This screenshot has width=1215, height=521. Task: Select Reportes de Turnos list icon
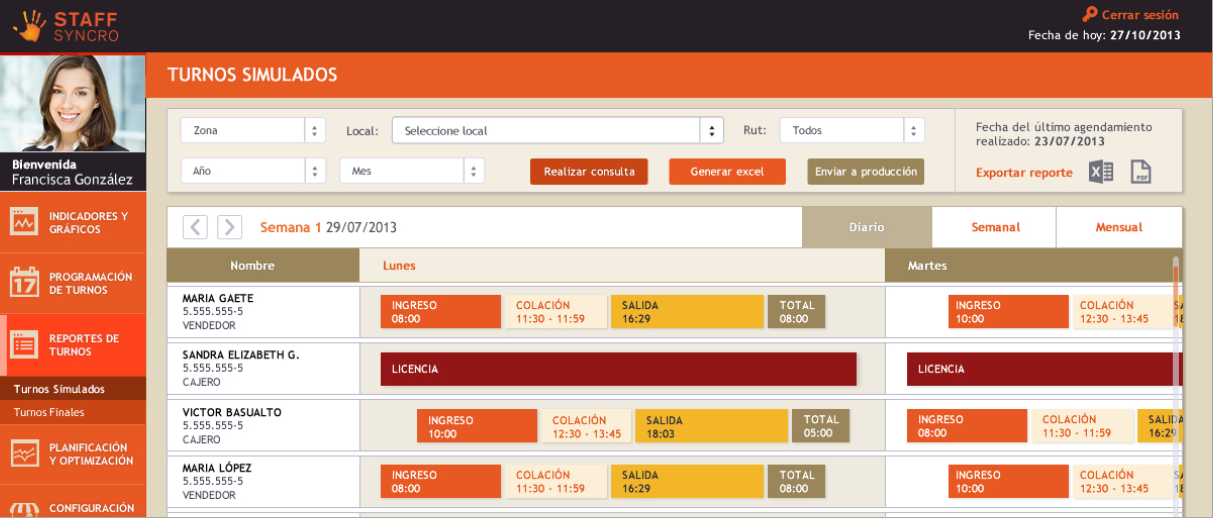[x=24, y=345]
